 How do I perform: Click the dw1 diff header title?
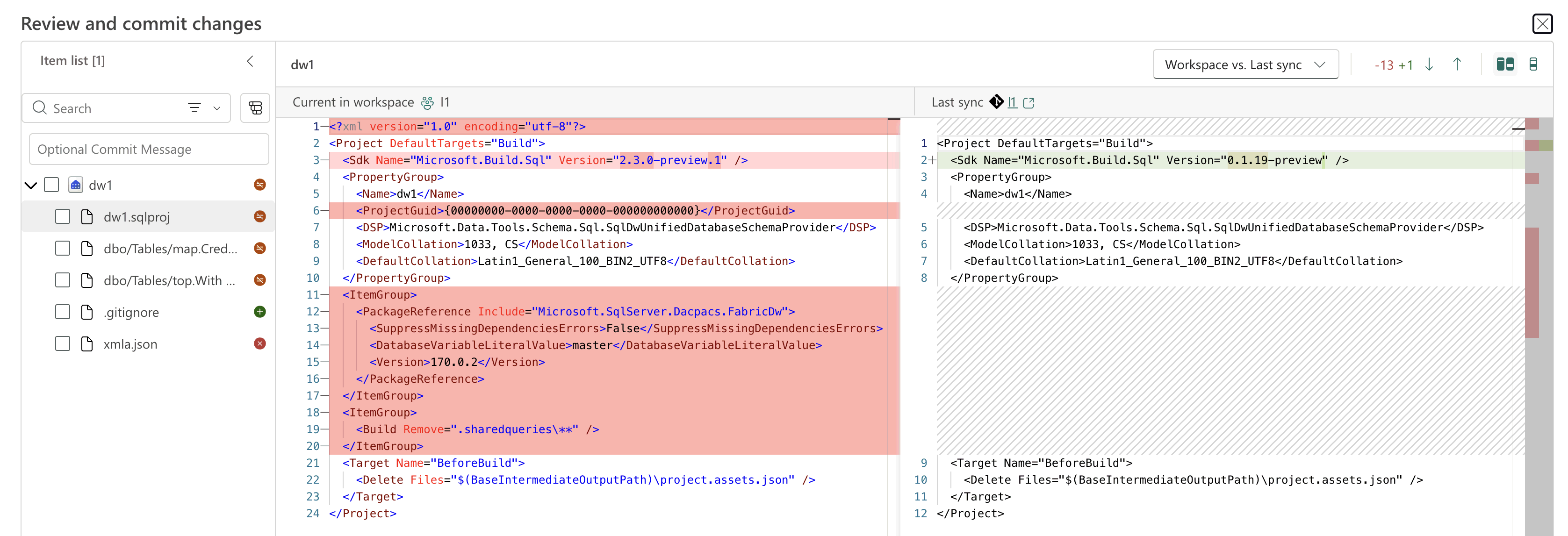302,64
